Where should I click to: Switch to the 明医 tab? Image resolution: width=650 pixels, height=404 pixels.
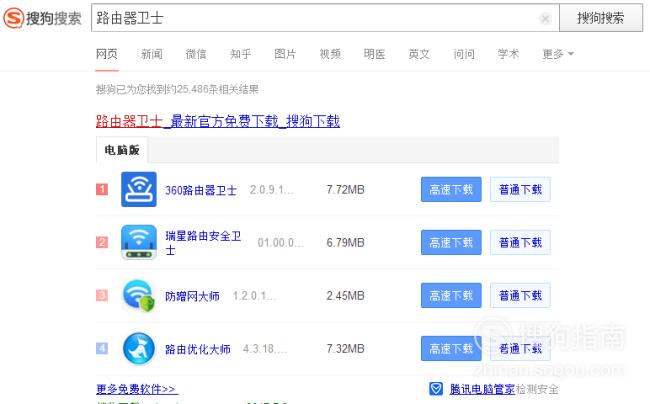pyautogui.click(x=374, y=54)
